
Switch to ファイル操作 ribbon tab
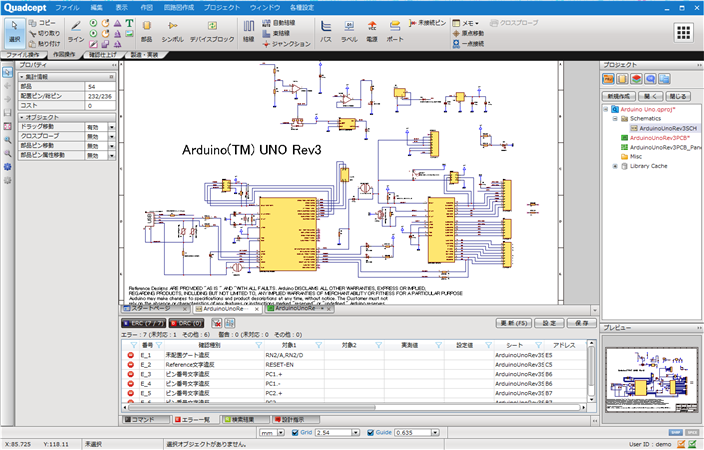point(22,55)
